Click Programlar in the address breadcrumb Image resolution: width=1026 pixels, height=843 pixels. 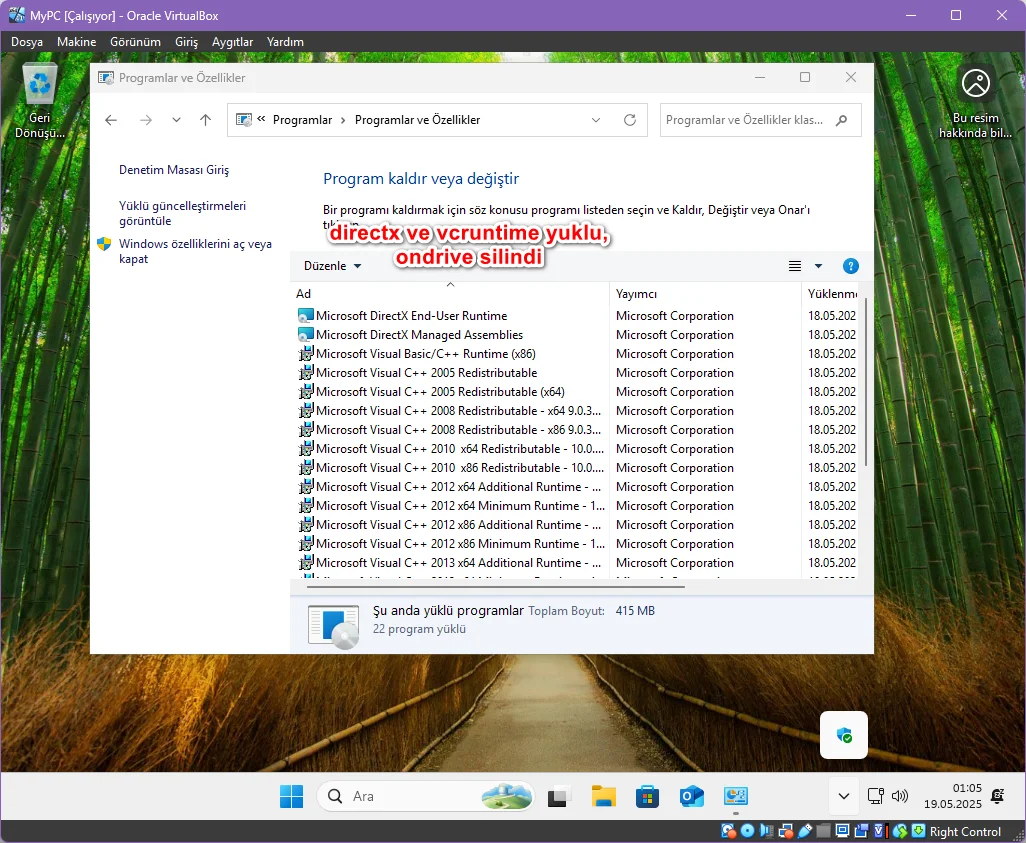click(x=302, y=120)
